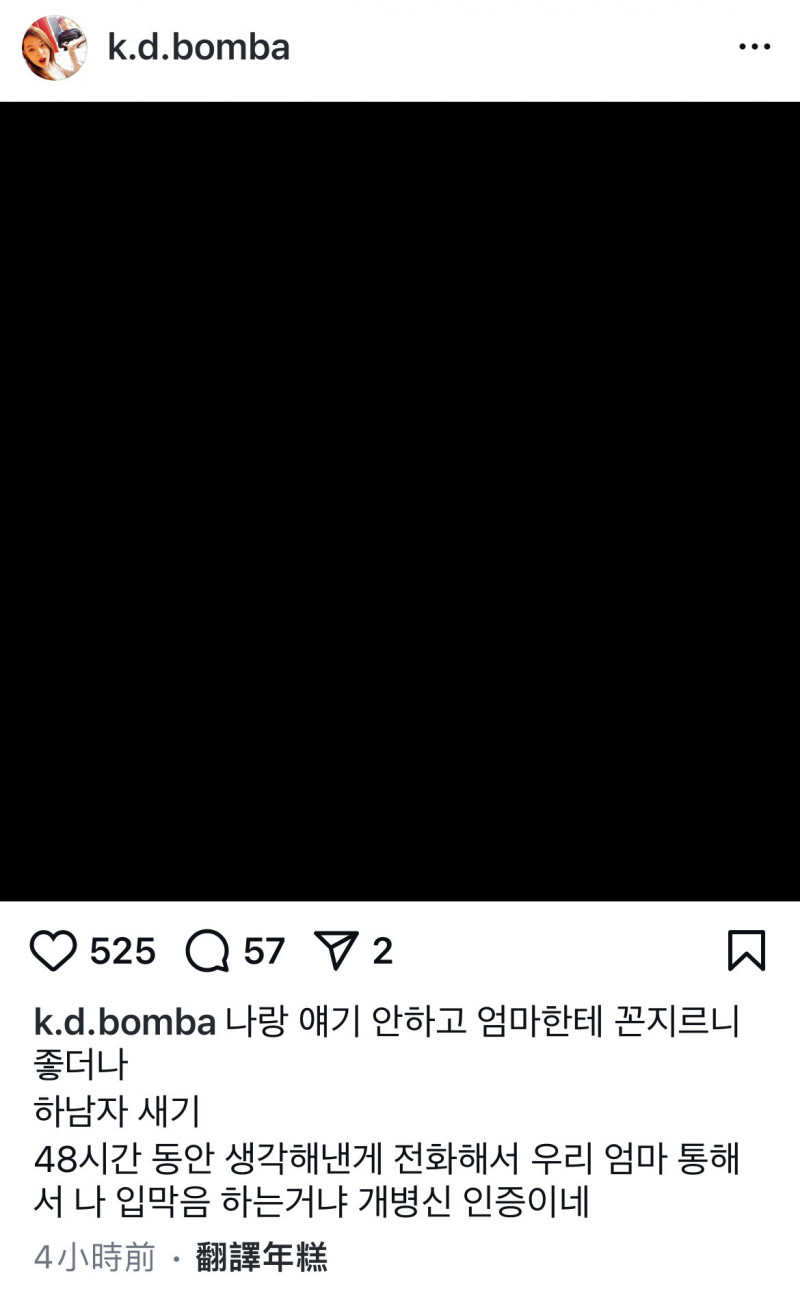Share the post with the paper plane icon
Screen dimensions: 800x1293
coord(336,951)
